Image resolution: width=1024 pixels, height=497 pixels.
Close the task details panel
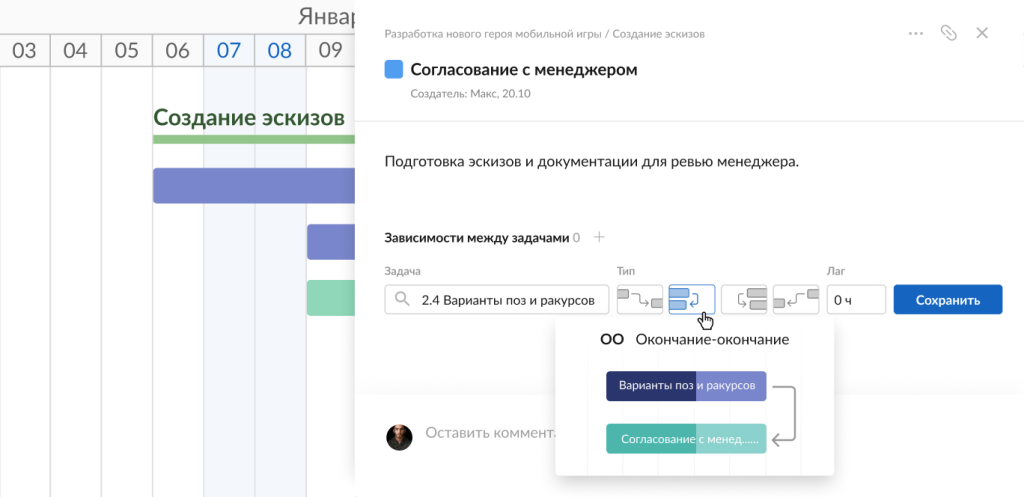(982, 33)
